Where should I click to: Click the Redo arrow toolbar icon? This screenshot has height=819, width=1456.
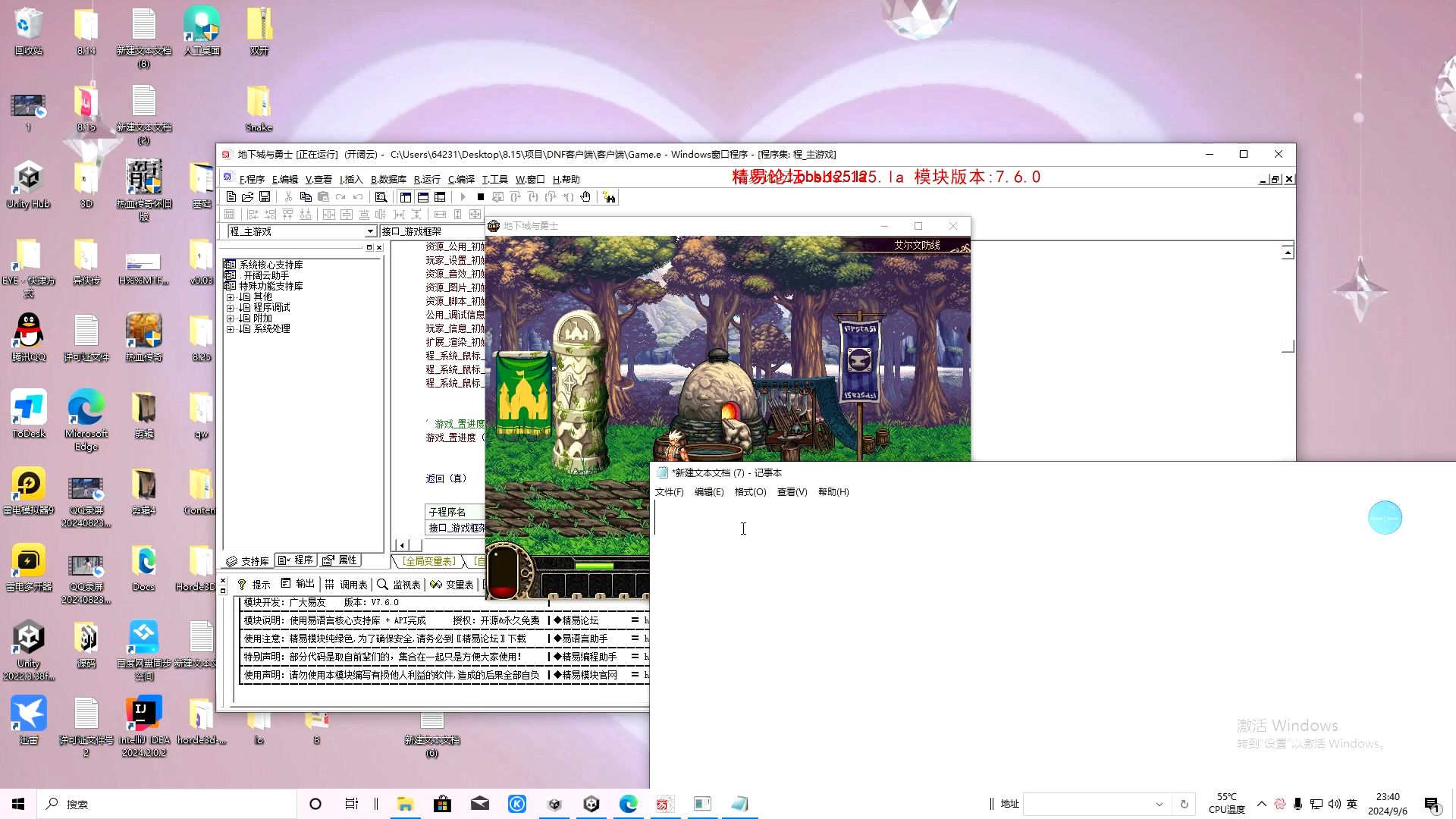[x=340, y=197]
